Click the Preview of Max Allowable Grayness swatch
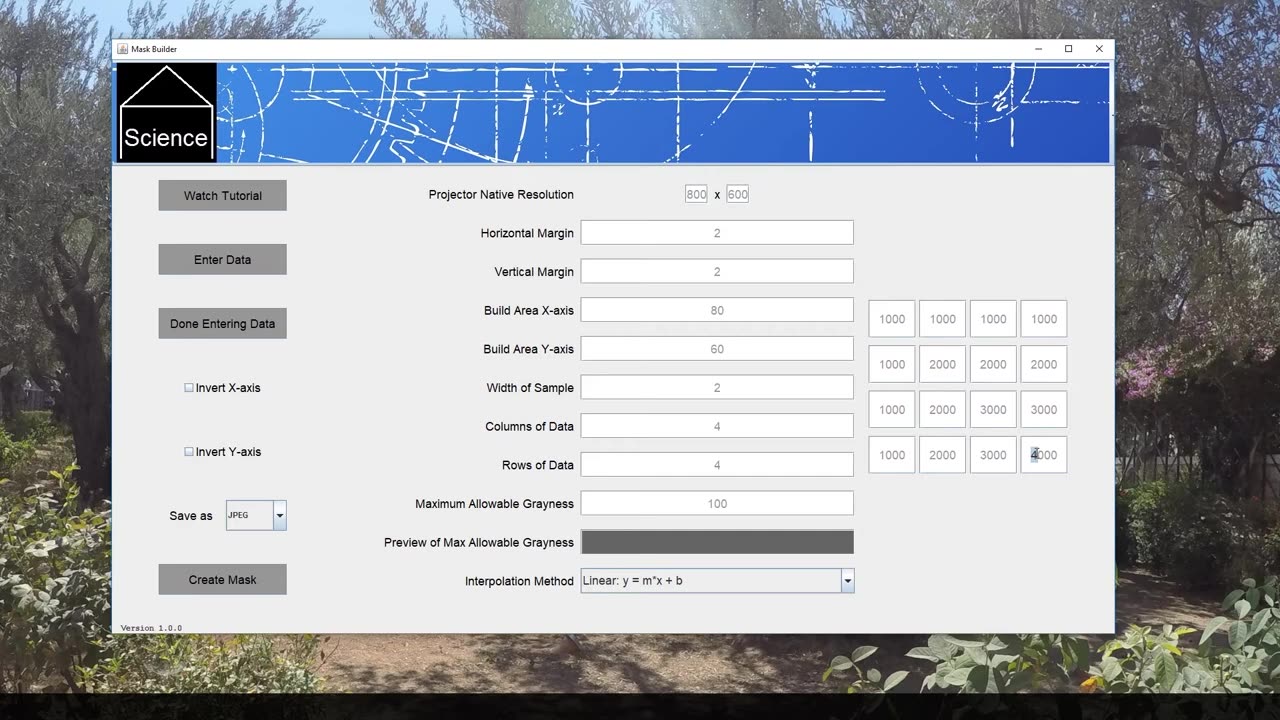Screen dimensions: 1280x720 click(716, 541)
